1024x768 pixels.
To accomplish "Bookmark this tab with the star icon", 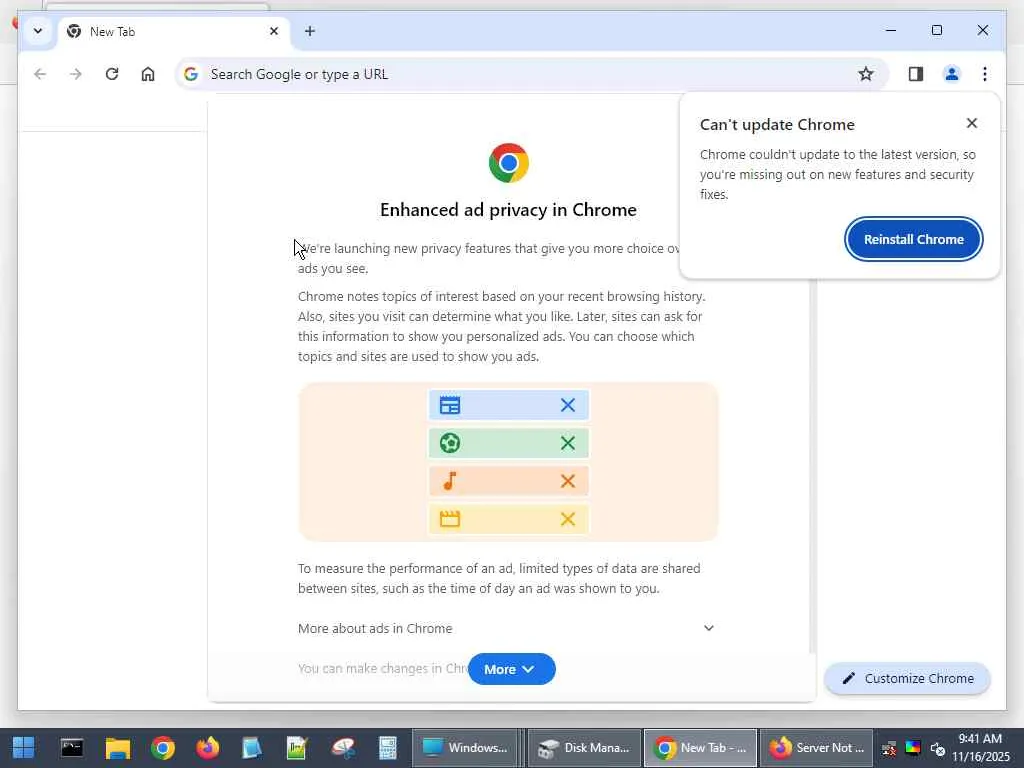I will tap(865, 74).
